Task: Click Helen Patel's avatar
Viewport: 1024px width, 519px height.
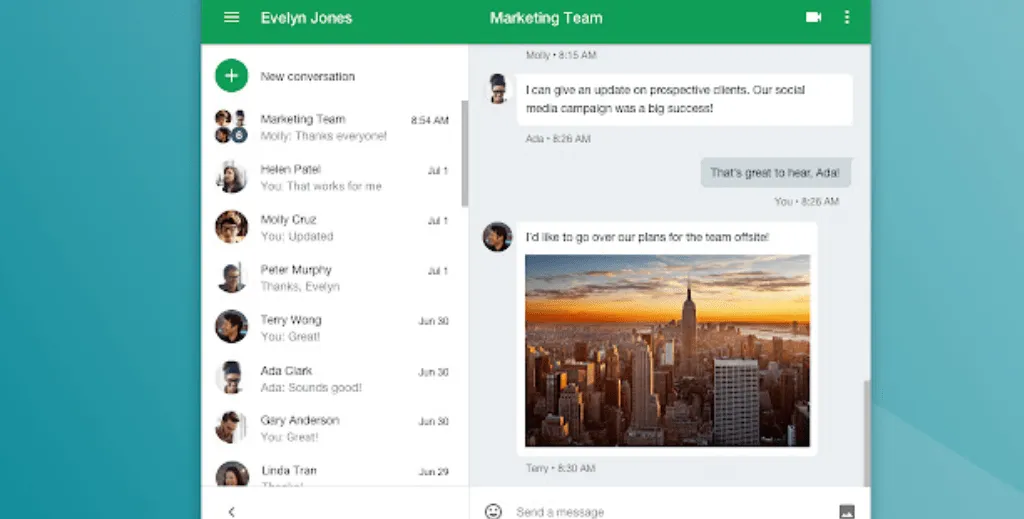Action: click(231, 177)
